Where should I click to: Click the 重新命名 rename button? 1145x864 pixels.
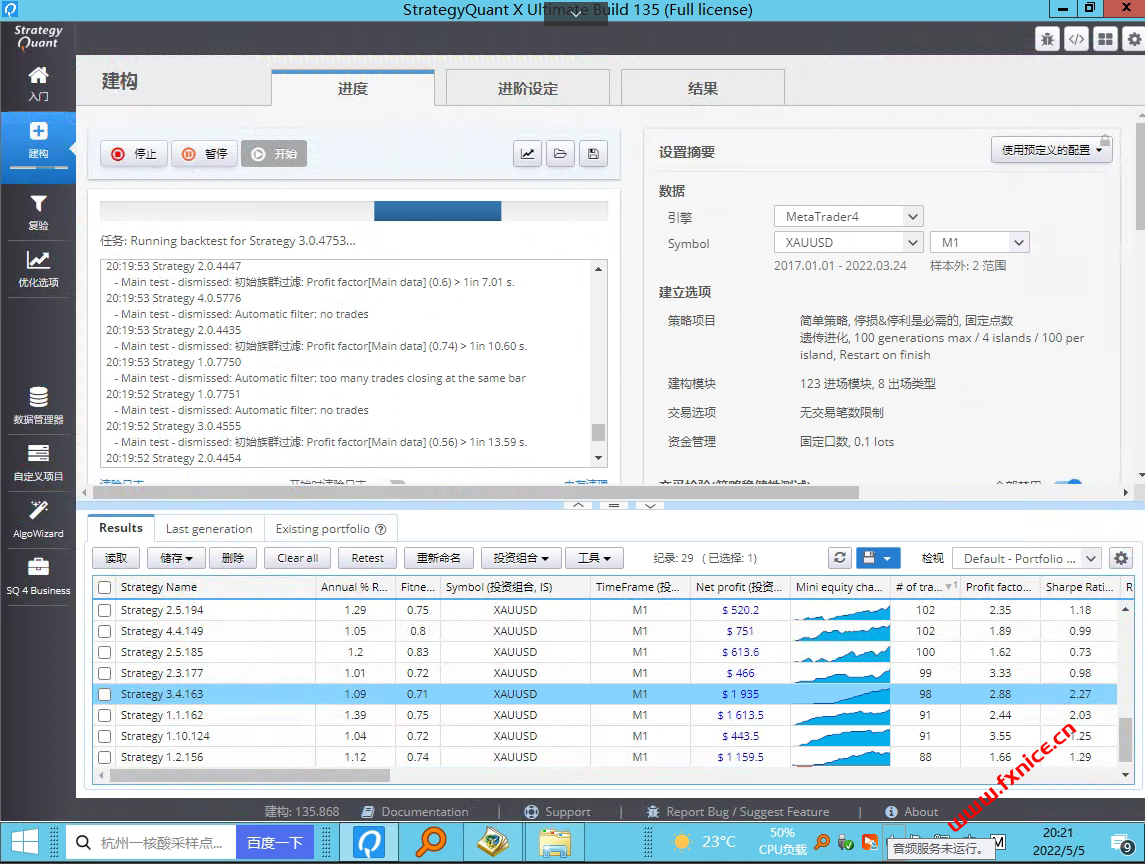pyautogui.click(x=438, y=558)
